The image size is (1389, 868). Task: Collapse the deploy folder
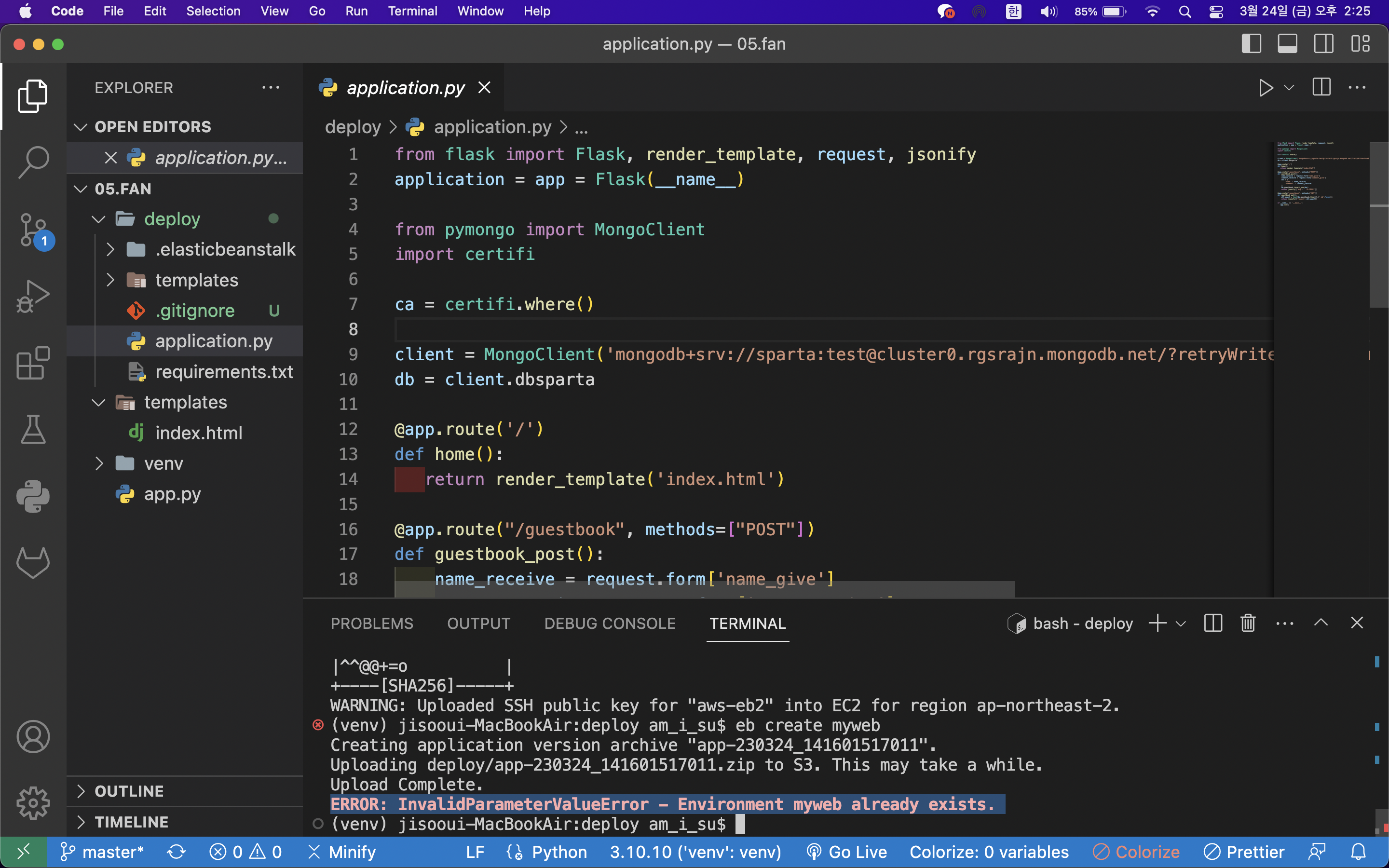[99, 219]
